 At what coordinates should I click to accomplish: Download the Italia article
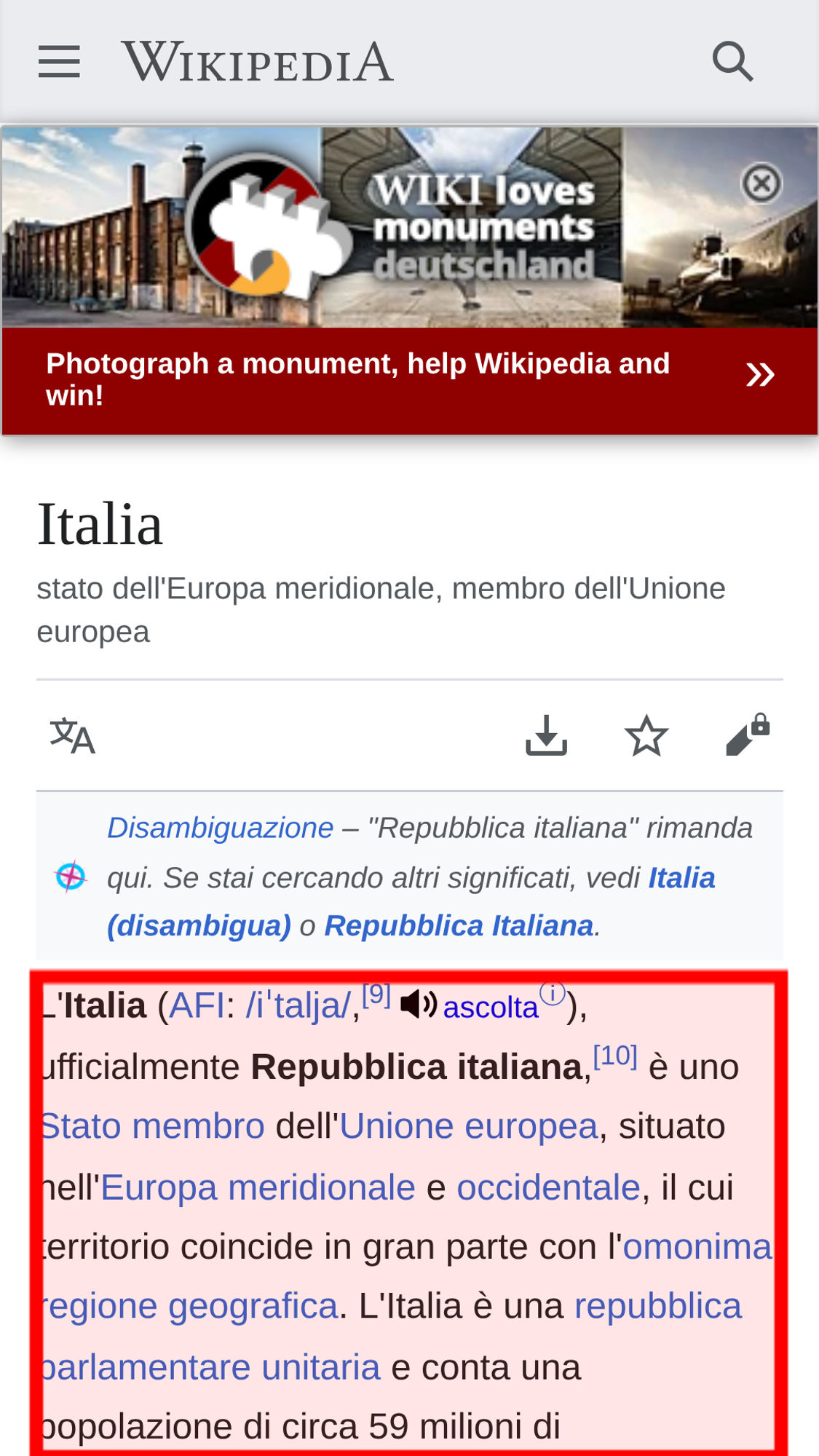(546, 736)
